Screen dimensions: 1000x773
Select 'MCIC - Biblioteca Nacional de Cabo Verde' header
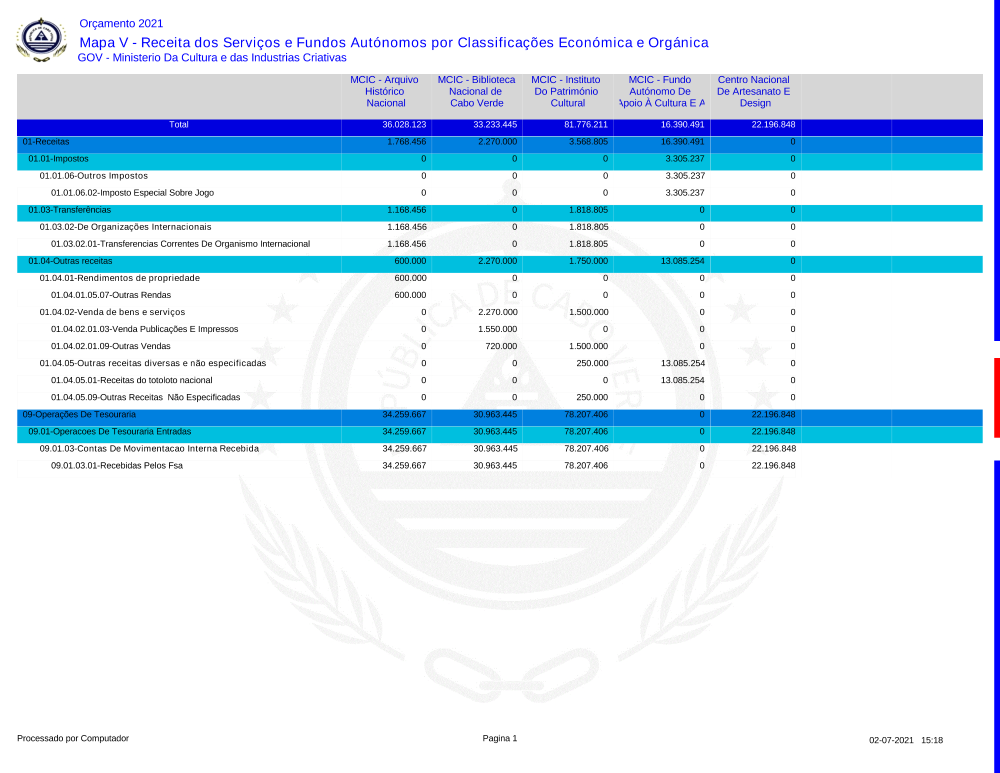pyautogui.click(x=476, y=91)
